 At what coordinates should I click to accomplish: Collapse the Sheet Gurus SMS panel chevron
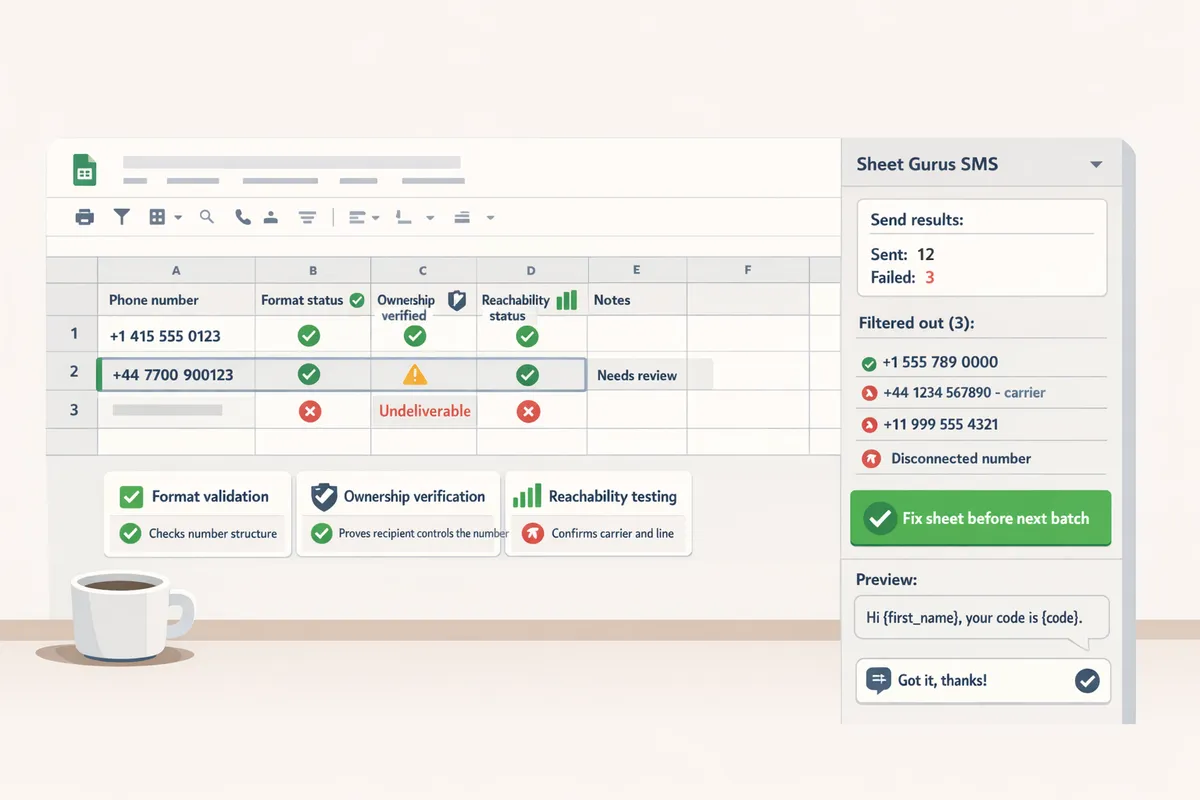(1097, 163)
